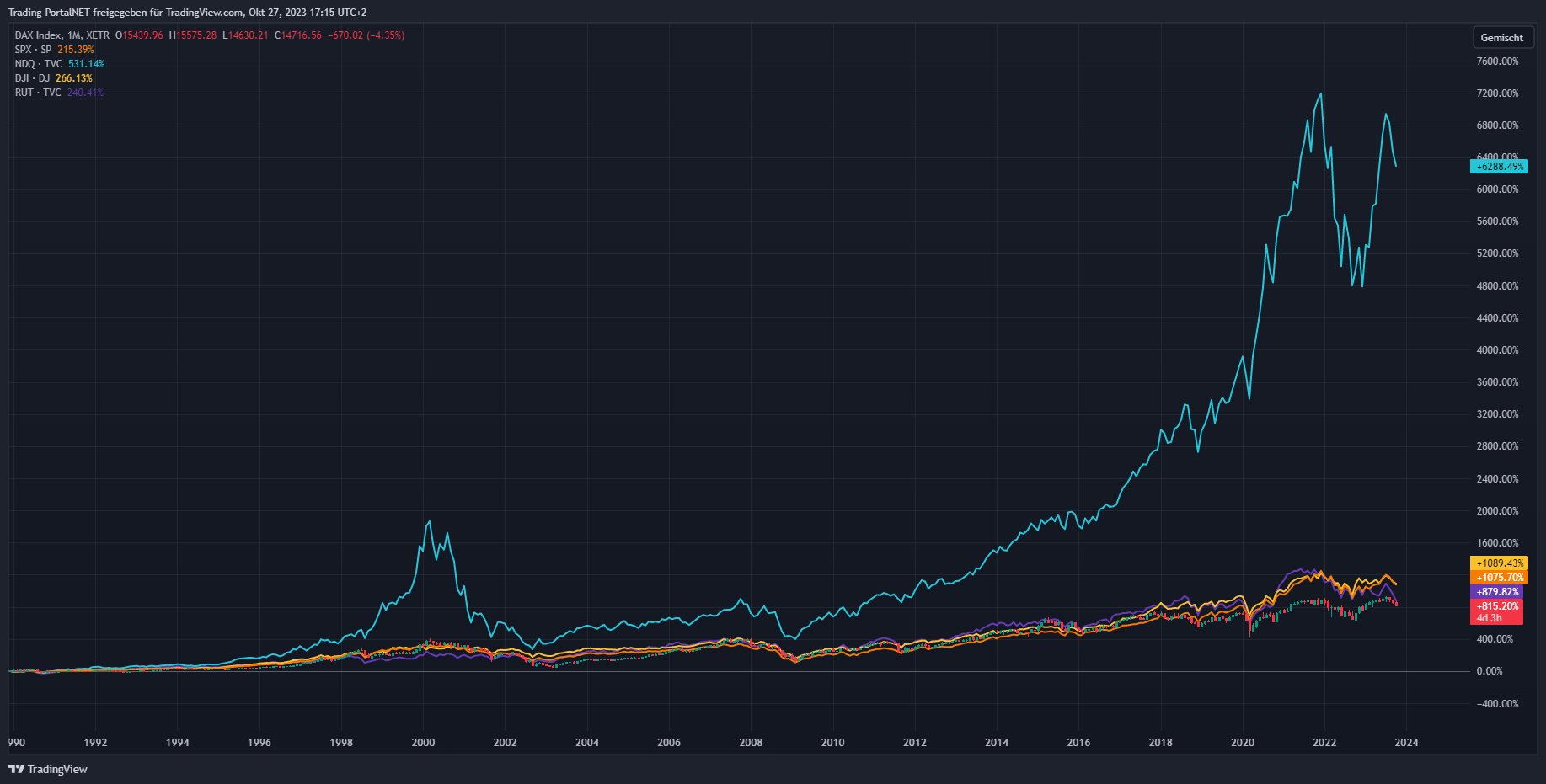Click the 0.00% level on price axis

pos(1489,671)
